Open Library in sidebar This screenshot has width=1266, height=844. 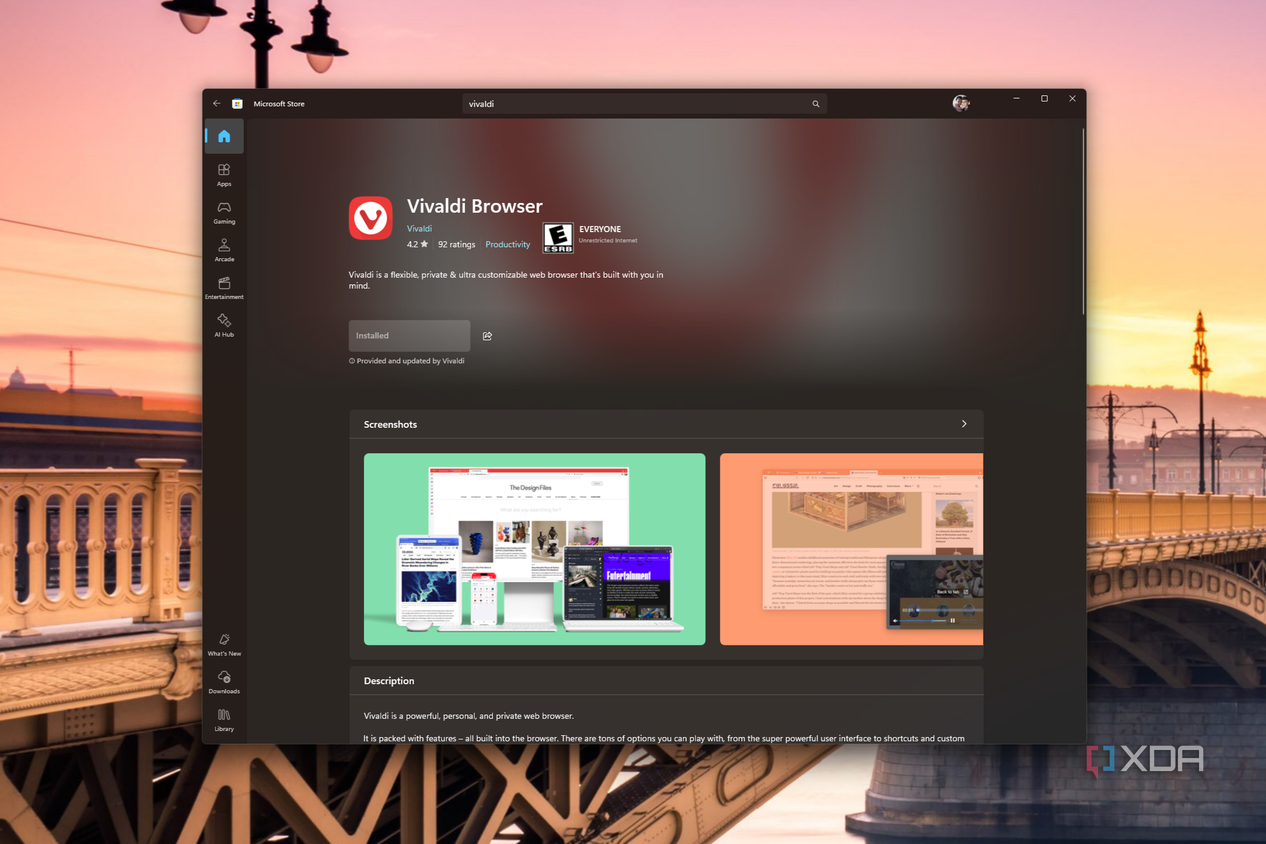point(224,720)
